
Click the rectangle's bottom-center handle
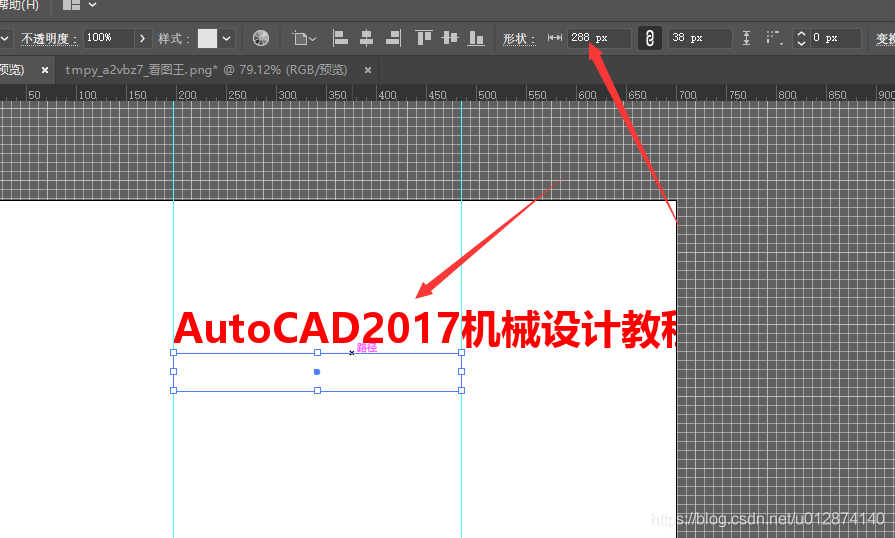317,391
